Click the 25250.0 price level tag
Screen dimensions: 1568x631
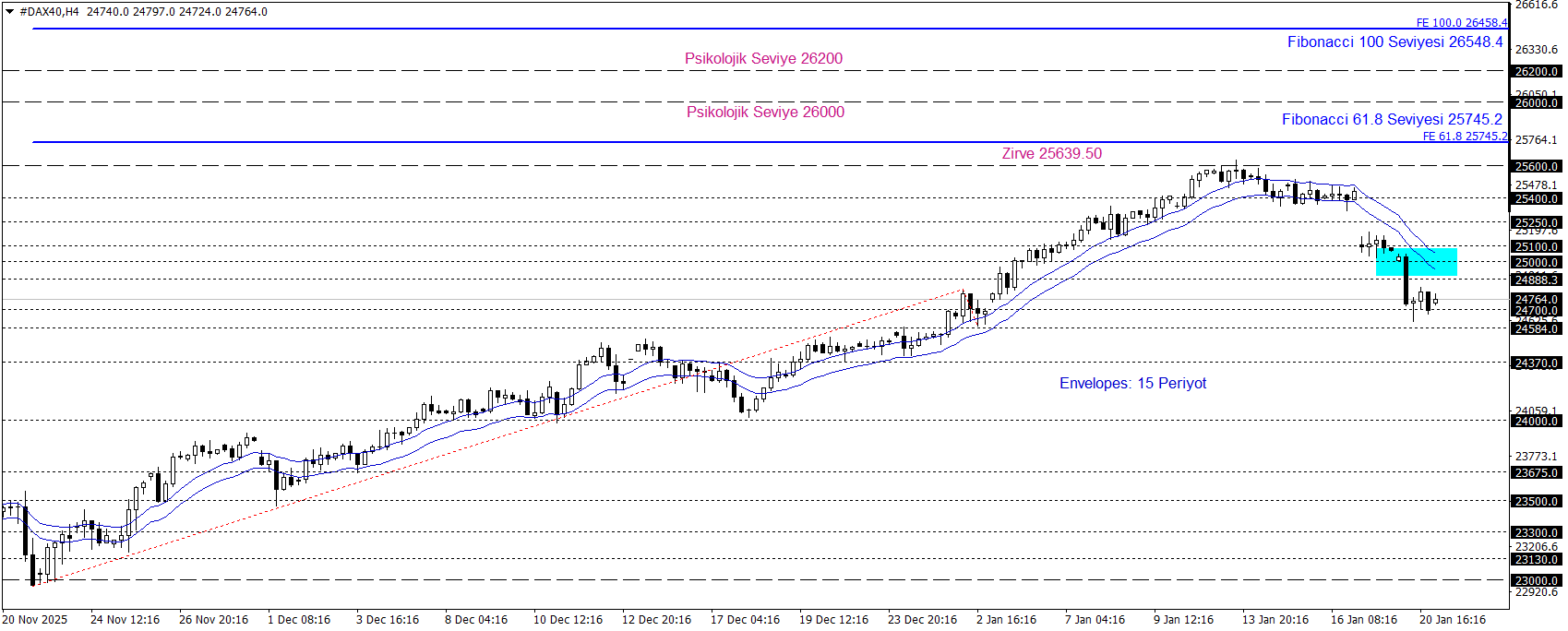tap(1537, 222)
